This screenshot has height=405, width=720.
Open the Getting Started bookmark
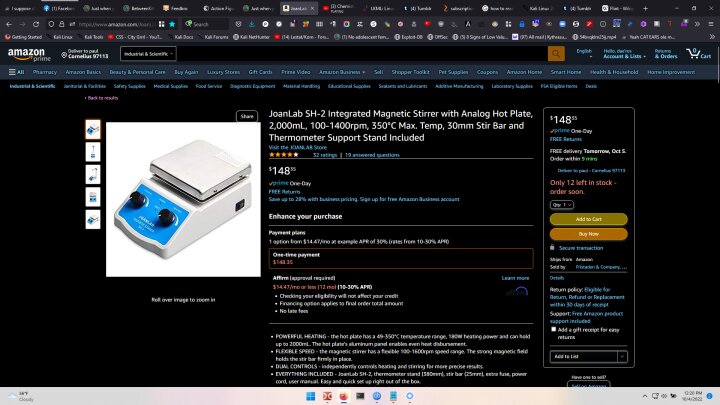pos(23,37)
